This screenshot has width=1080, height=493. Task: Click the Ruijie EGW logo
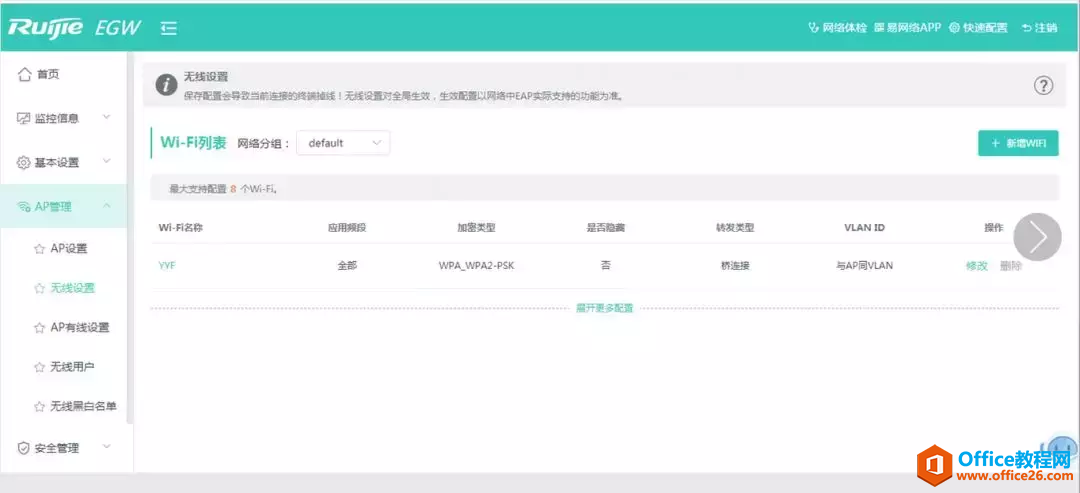point(74,28)
